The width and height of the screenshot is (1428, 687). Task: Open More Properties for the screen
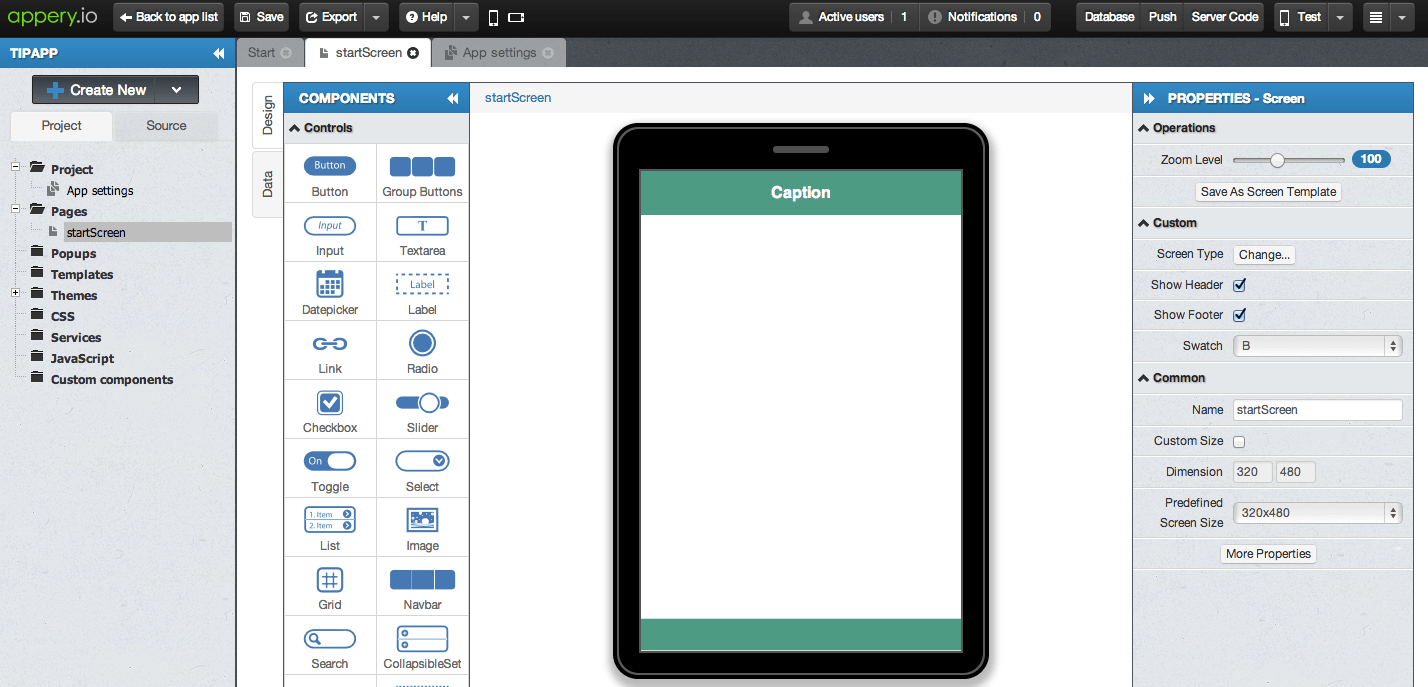pos(1268,553)
